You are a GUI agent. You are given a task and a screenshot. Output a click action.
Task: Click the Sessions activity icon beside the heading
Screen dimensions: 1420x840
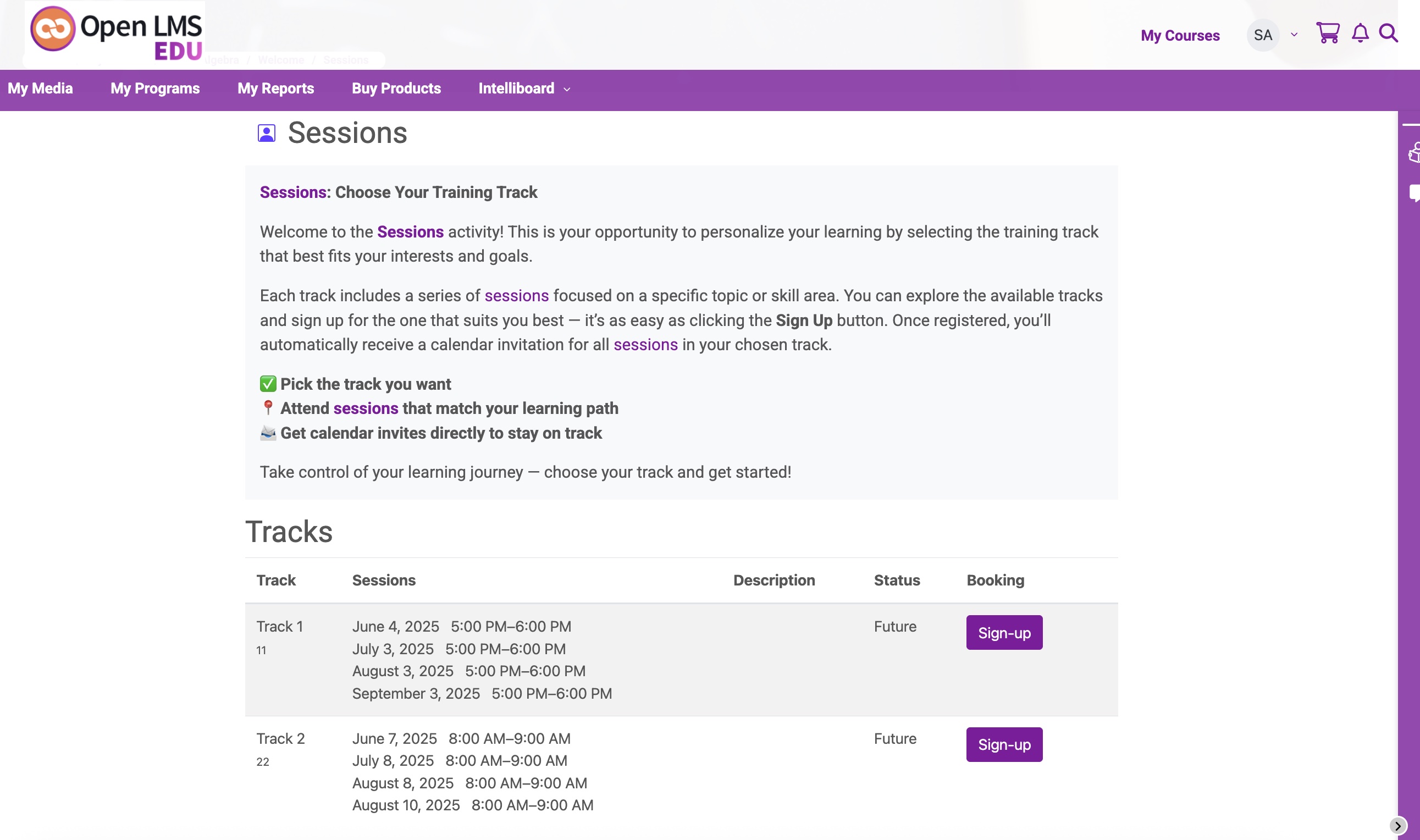[267, 134]
